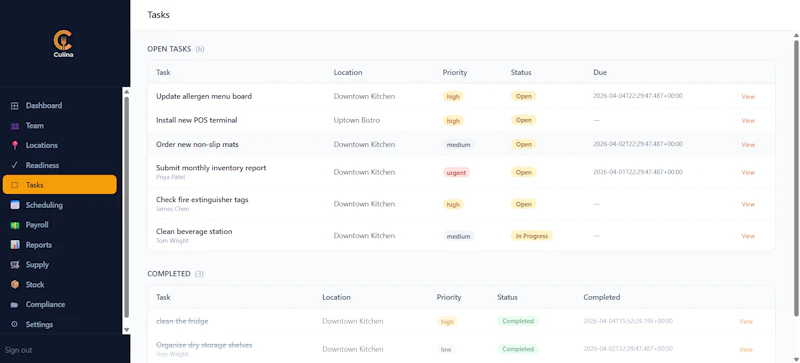Click the Due column header
This screenshot has height=363, width=800.
[600, 72]
